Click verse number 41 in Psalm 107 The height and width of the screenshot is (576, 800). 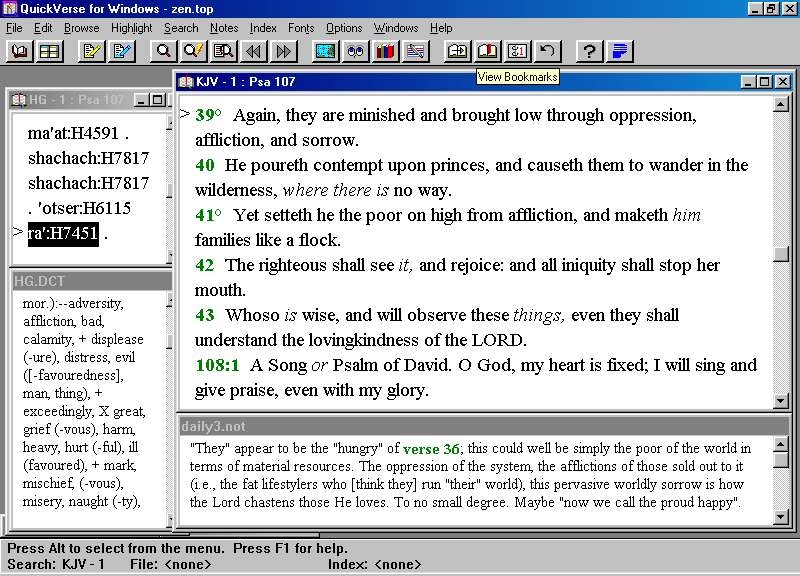point(205,215)
